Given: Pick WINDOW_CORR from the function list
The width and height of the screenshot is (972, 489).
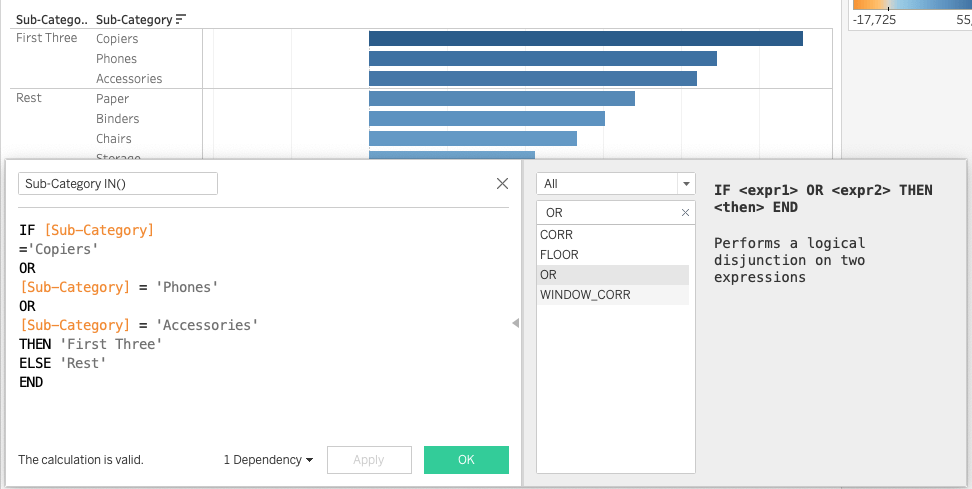Looking at the screenshot, I should [x=585, y=295].
